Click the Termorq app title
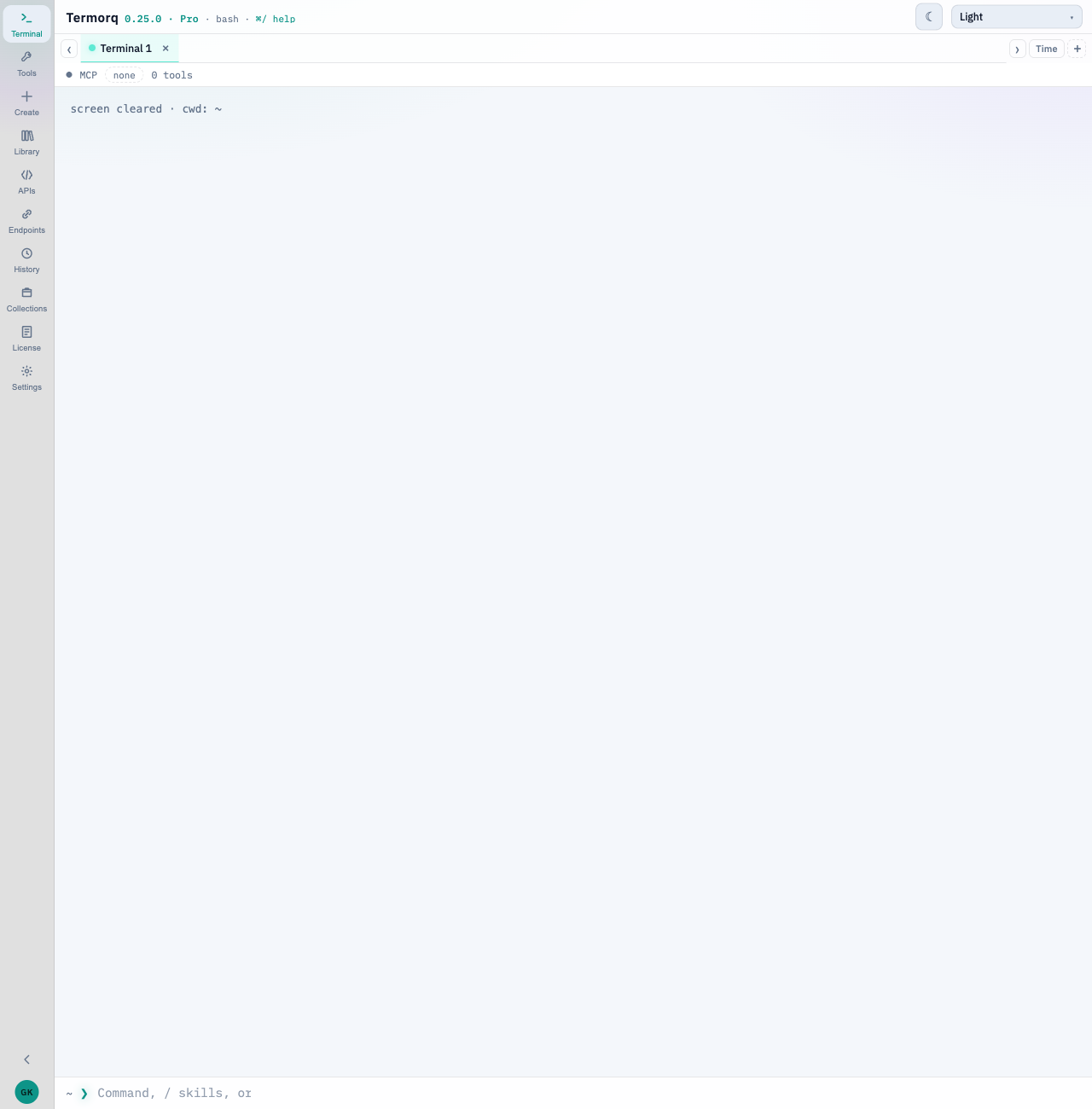 (92, 18)
